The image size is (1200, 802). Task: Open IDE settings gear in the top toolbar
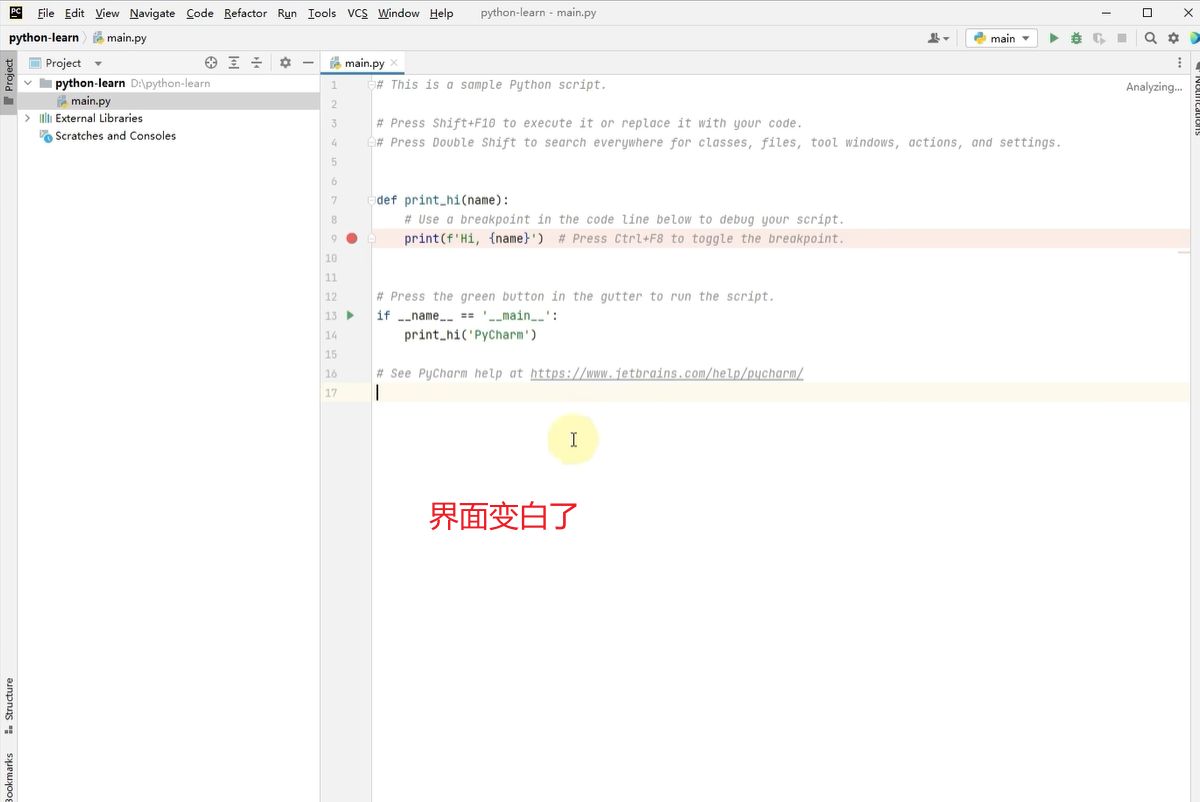[1174, 38]
